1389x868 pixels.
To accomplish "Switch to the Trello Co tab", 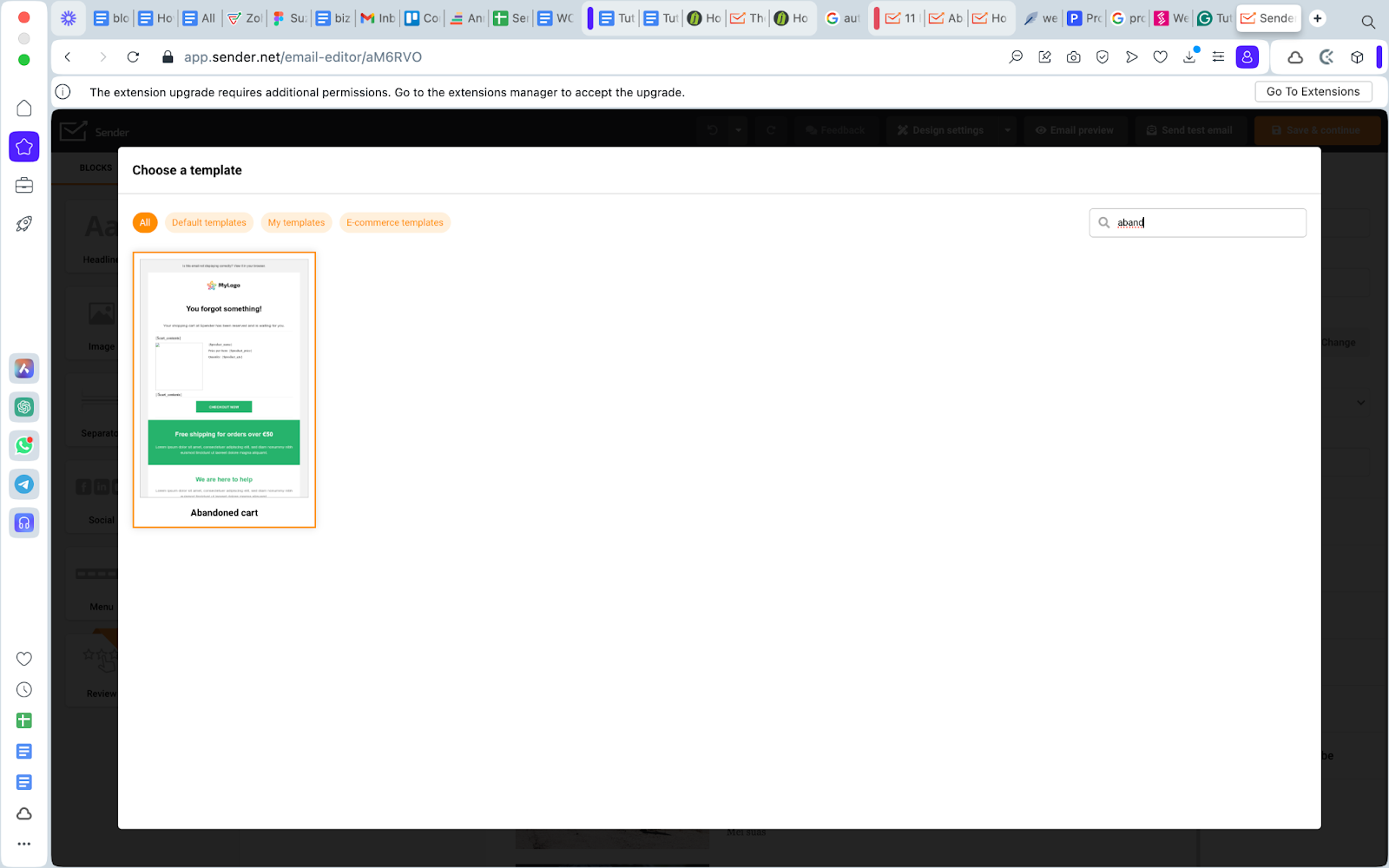I will pos(422,18).
